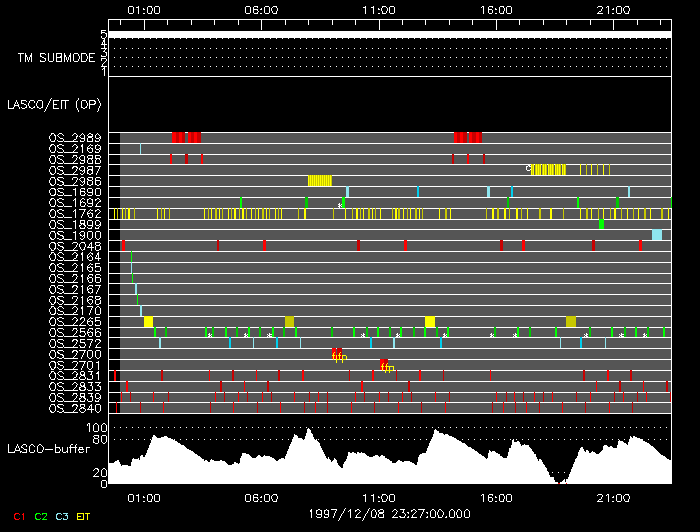Image resolution: width=700 pixels, height=532 pixels.
Task: Click the 06:00 label on top axis
Action: click(x=261, y=9)
